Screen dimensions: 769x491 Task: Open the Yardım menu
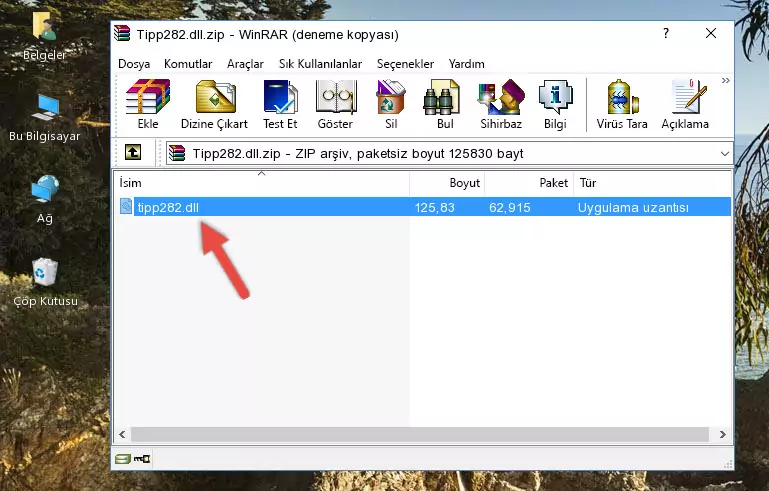pos(466,64)
